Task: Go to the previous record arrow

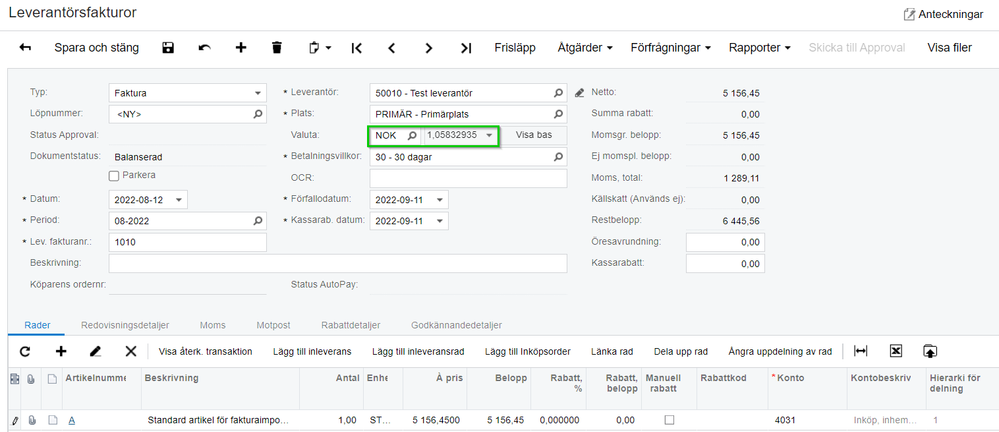Action: point(392,48)
